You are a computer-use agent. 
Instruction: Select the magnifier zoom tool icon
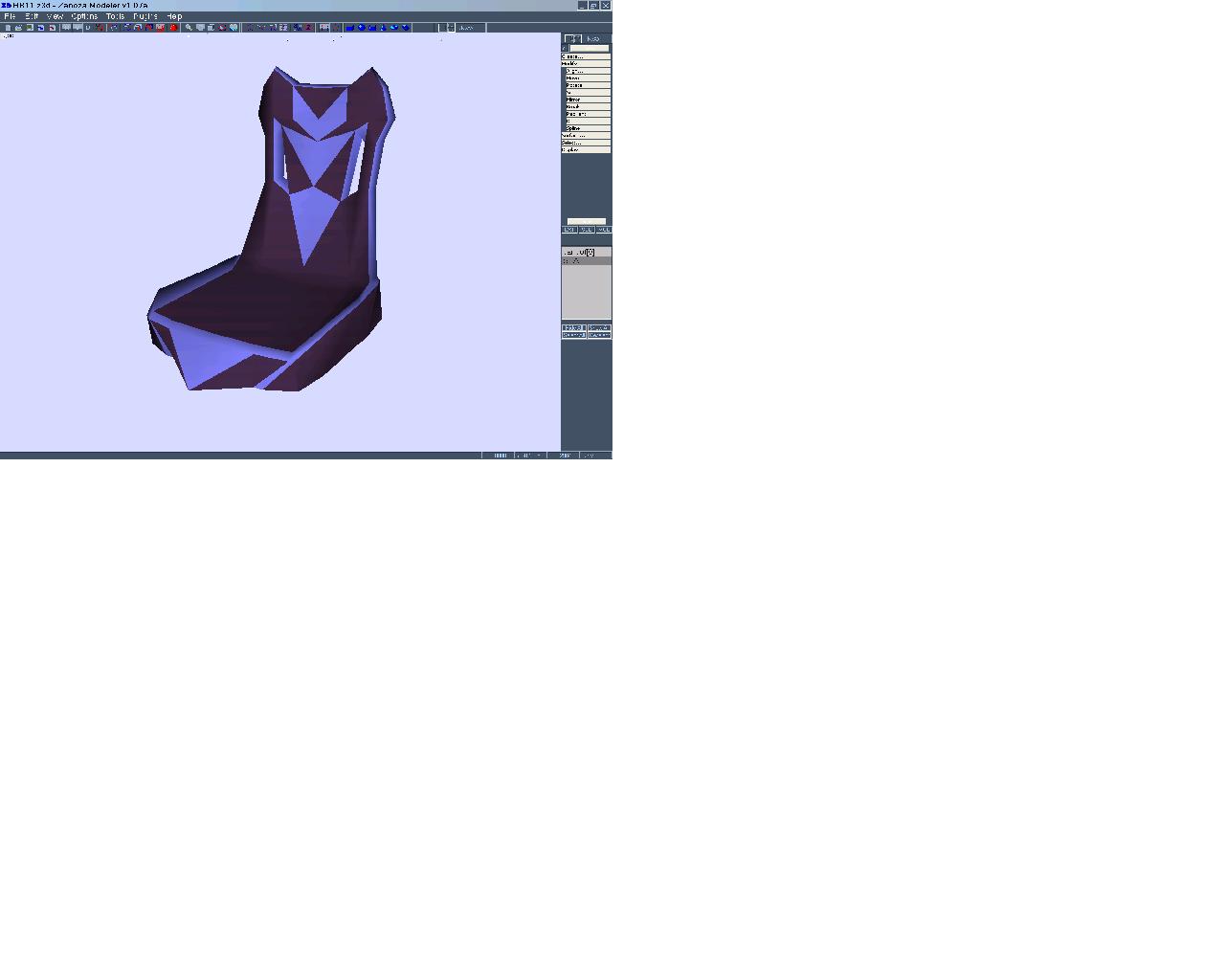click(189, 28)
